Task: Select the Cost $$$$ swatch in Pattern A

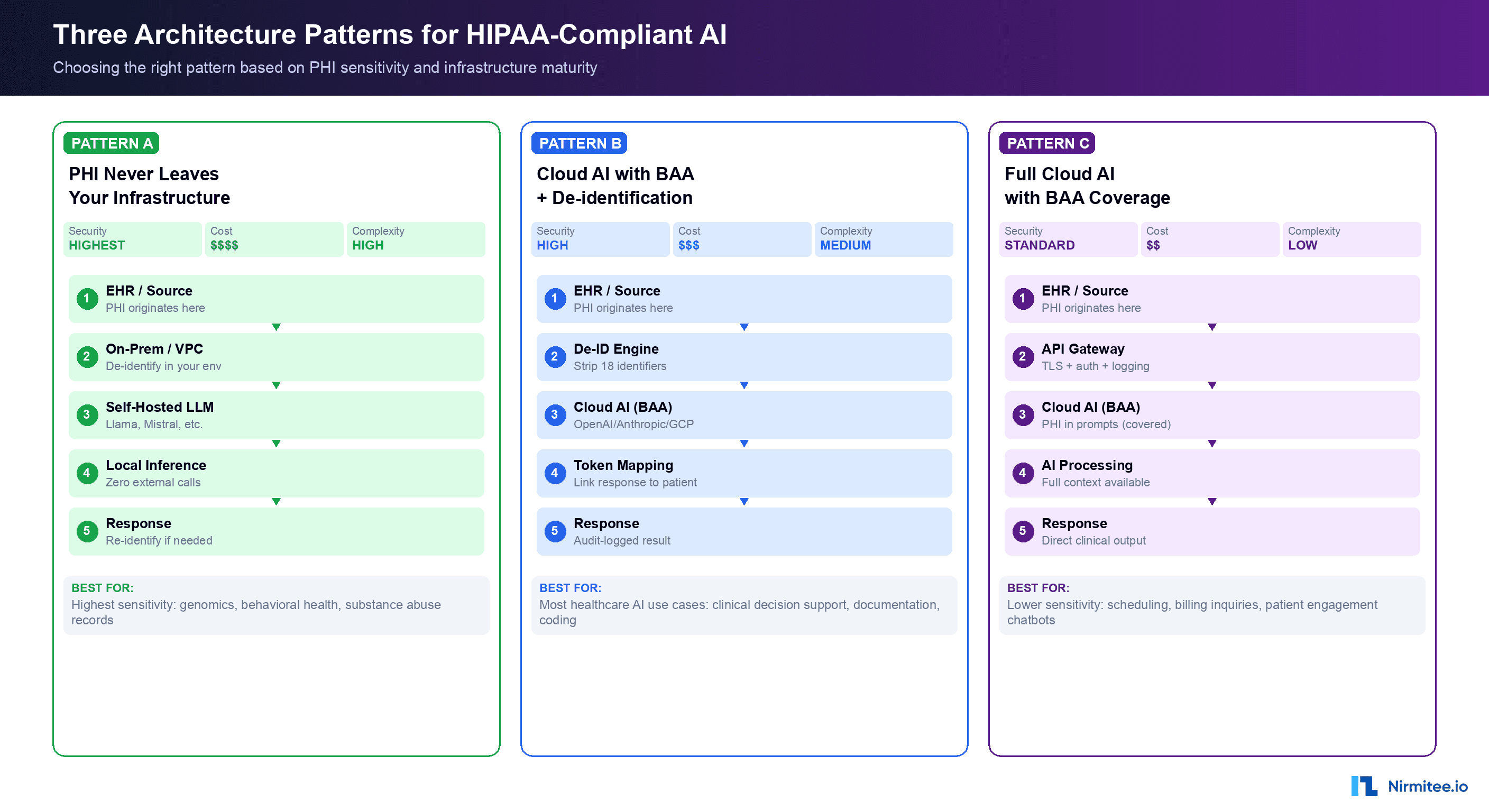Action: [274, 239]
